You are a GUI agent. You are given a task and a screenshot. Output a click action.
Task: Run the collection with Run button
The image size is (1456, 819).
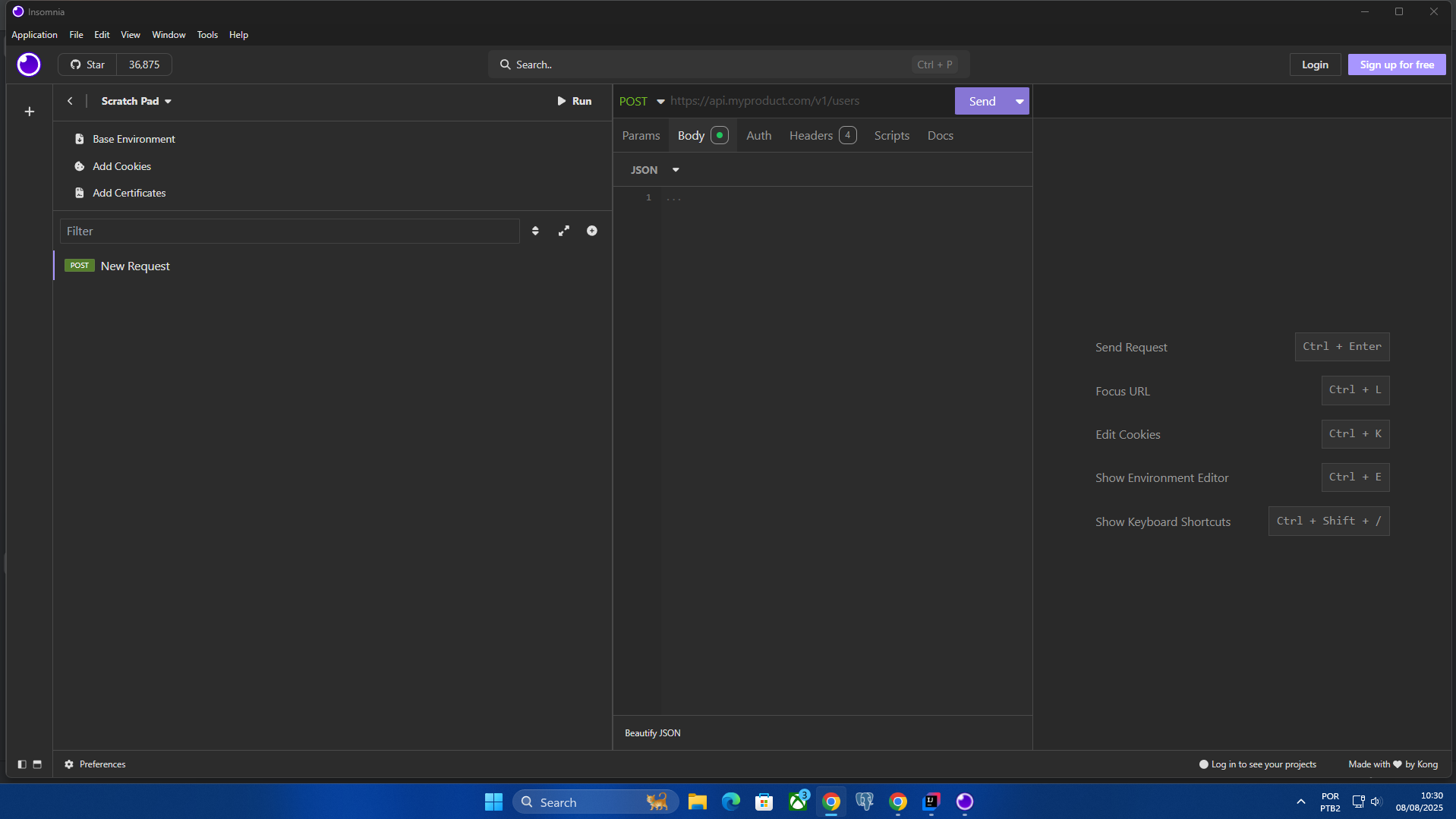(574, 101)
